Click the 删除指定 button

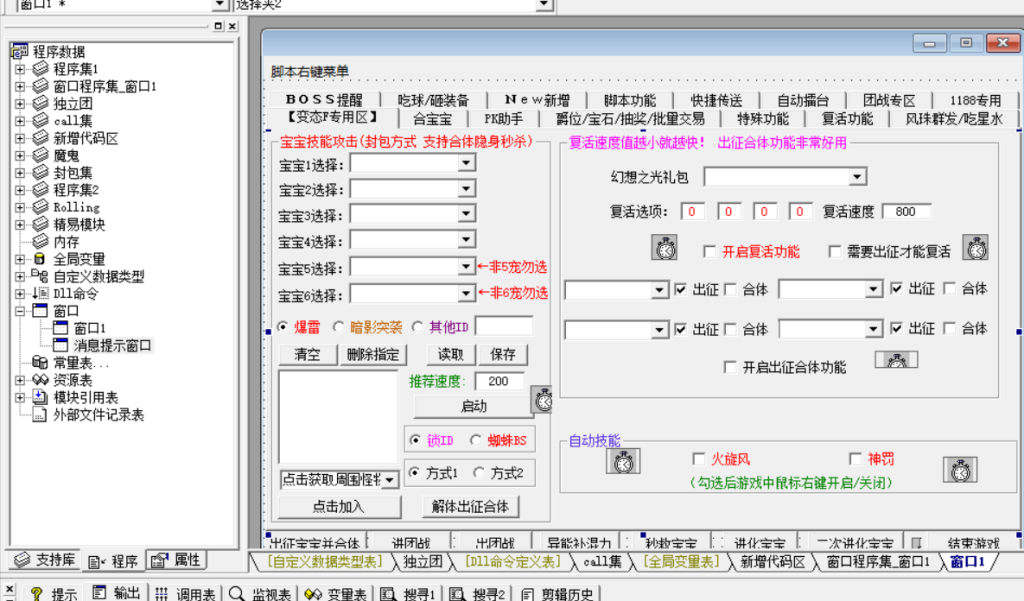pyautogui.click(x=373, y=355)
